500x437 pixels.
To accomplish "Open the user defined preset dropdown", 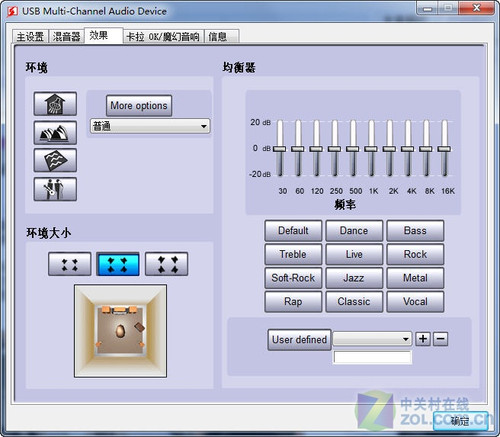I will coord(372,339).
